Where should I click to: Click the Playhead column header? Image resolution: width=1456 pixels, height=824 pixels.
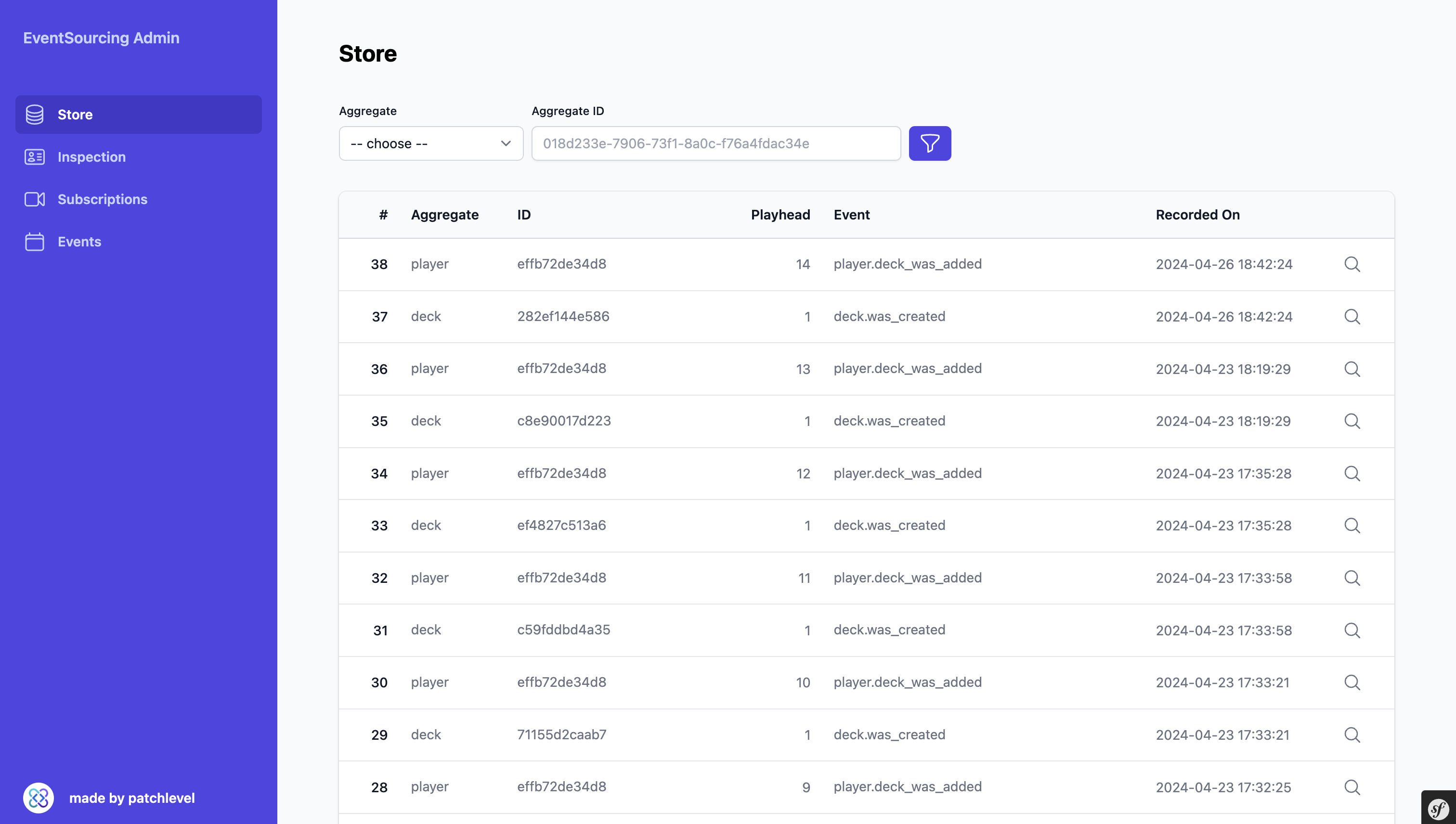pos(780,215)
